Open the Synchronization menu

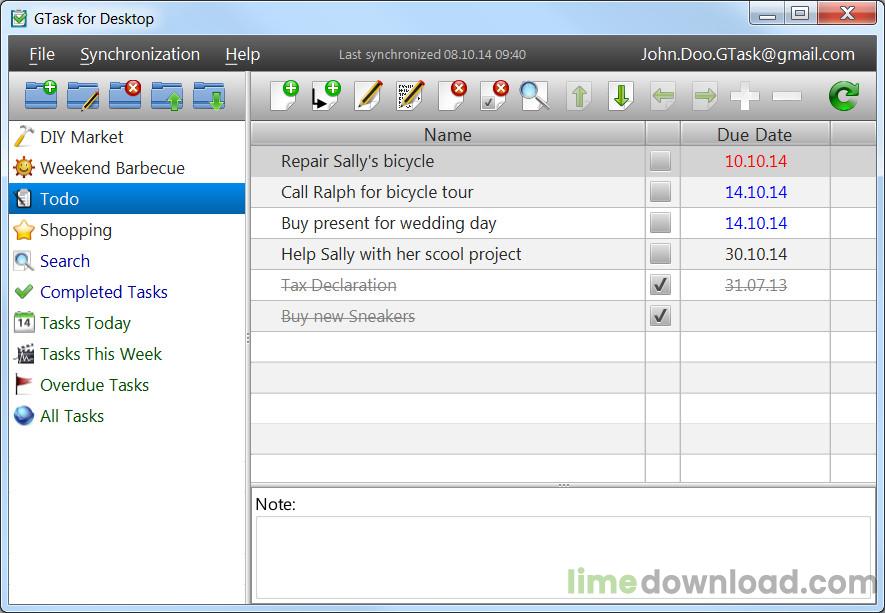(x=140, y=54)
